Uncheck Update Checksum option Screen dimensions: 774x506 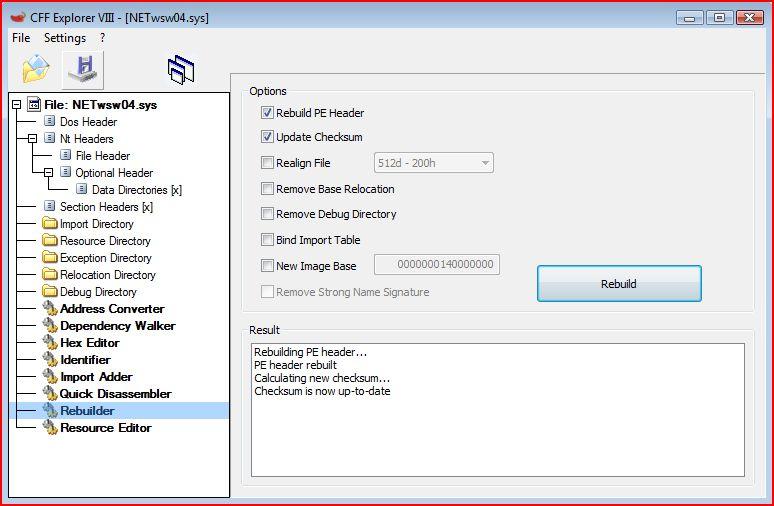pos(267,137)
